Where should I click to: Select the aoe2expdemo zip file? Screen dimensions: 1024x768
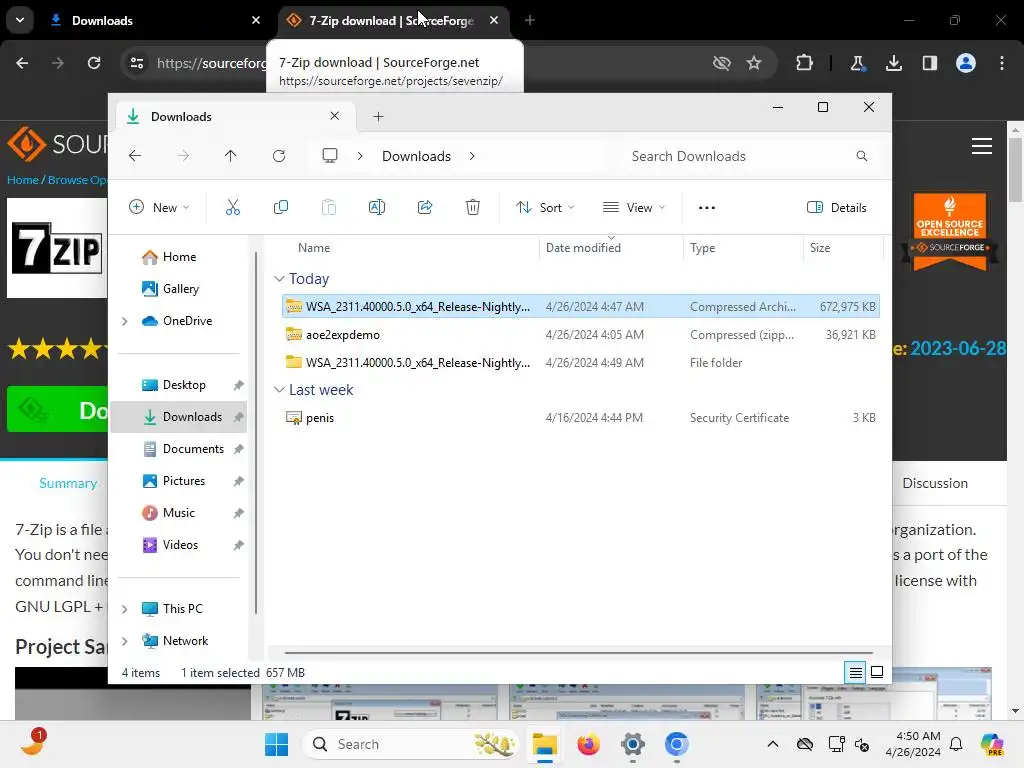click(581, 335)
